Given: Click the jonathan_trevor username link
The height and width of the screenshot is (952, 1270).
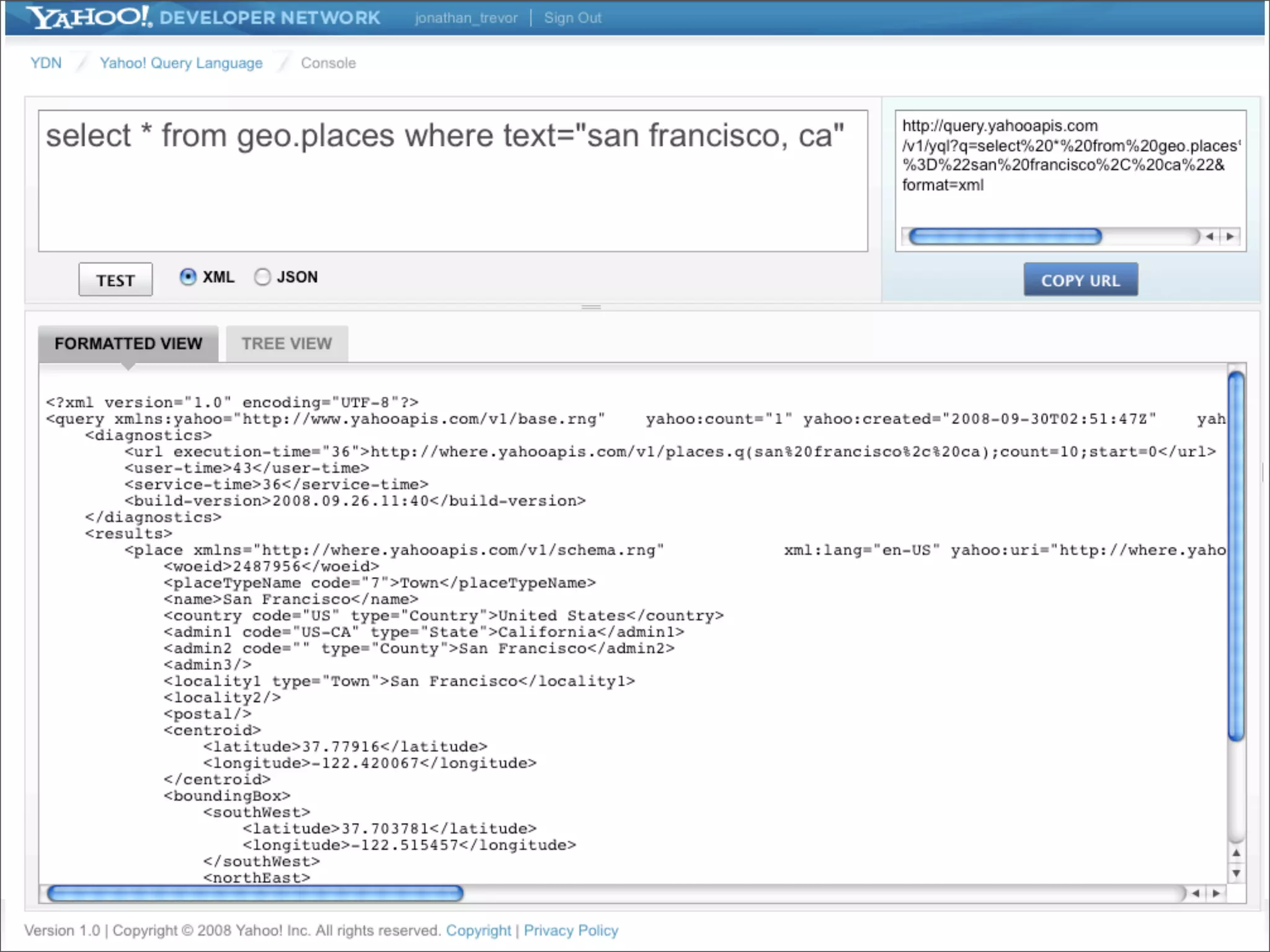Looking at the screenshot, I should click(x=466, y=18).
